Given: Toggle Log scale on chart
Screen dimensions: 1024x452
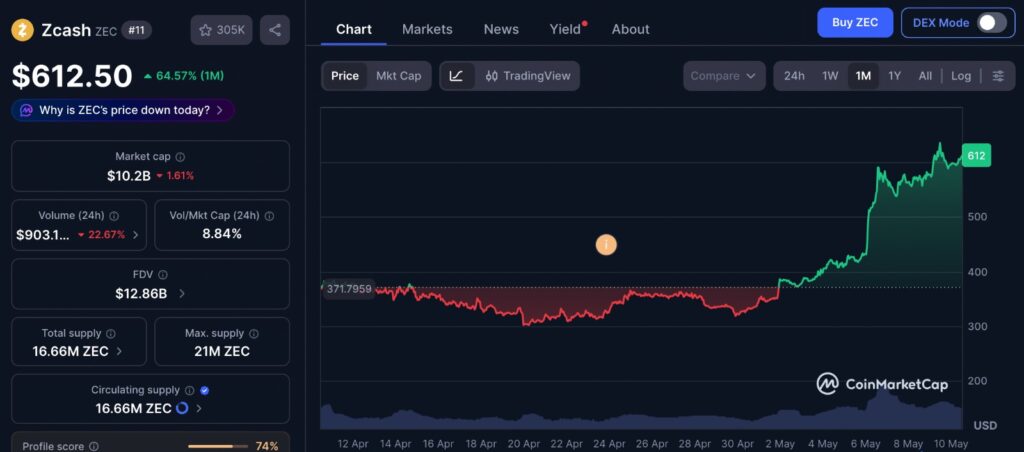Looking at the screenshot, I should pyautogui.click(x=961, y=76).
